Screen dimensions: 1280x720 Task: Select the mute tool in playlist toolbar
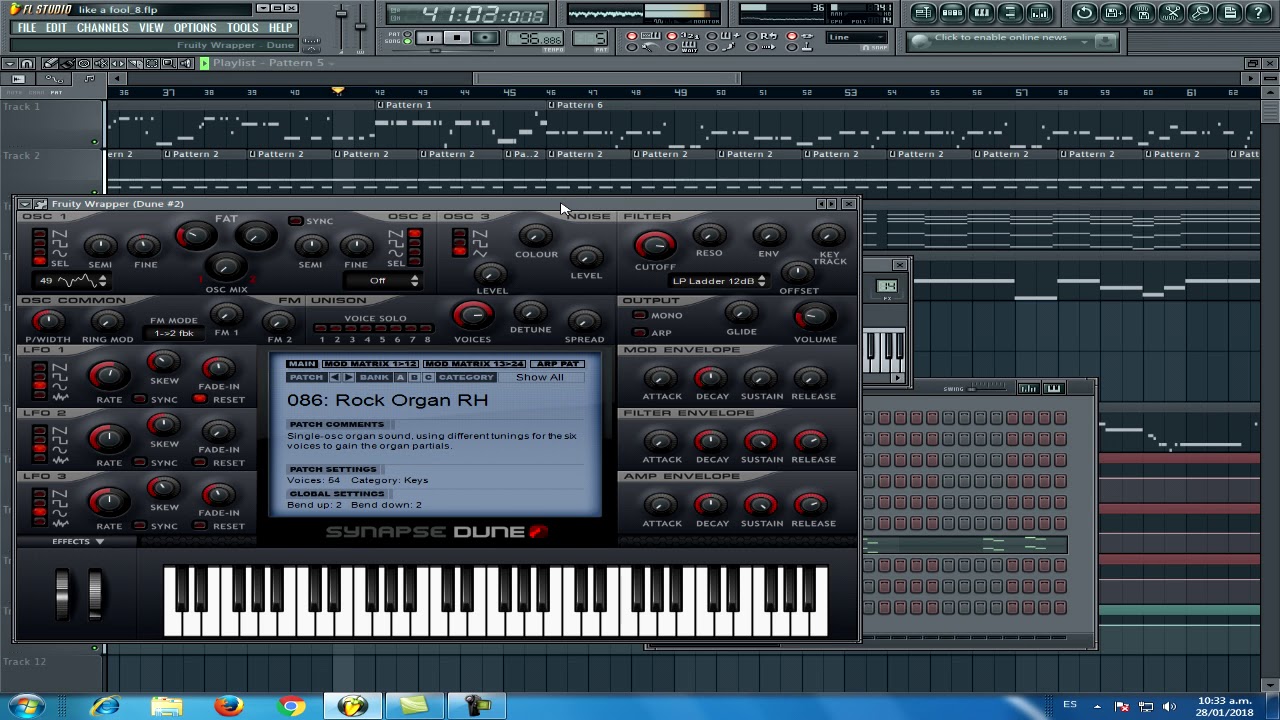click(101, 63)
